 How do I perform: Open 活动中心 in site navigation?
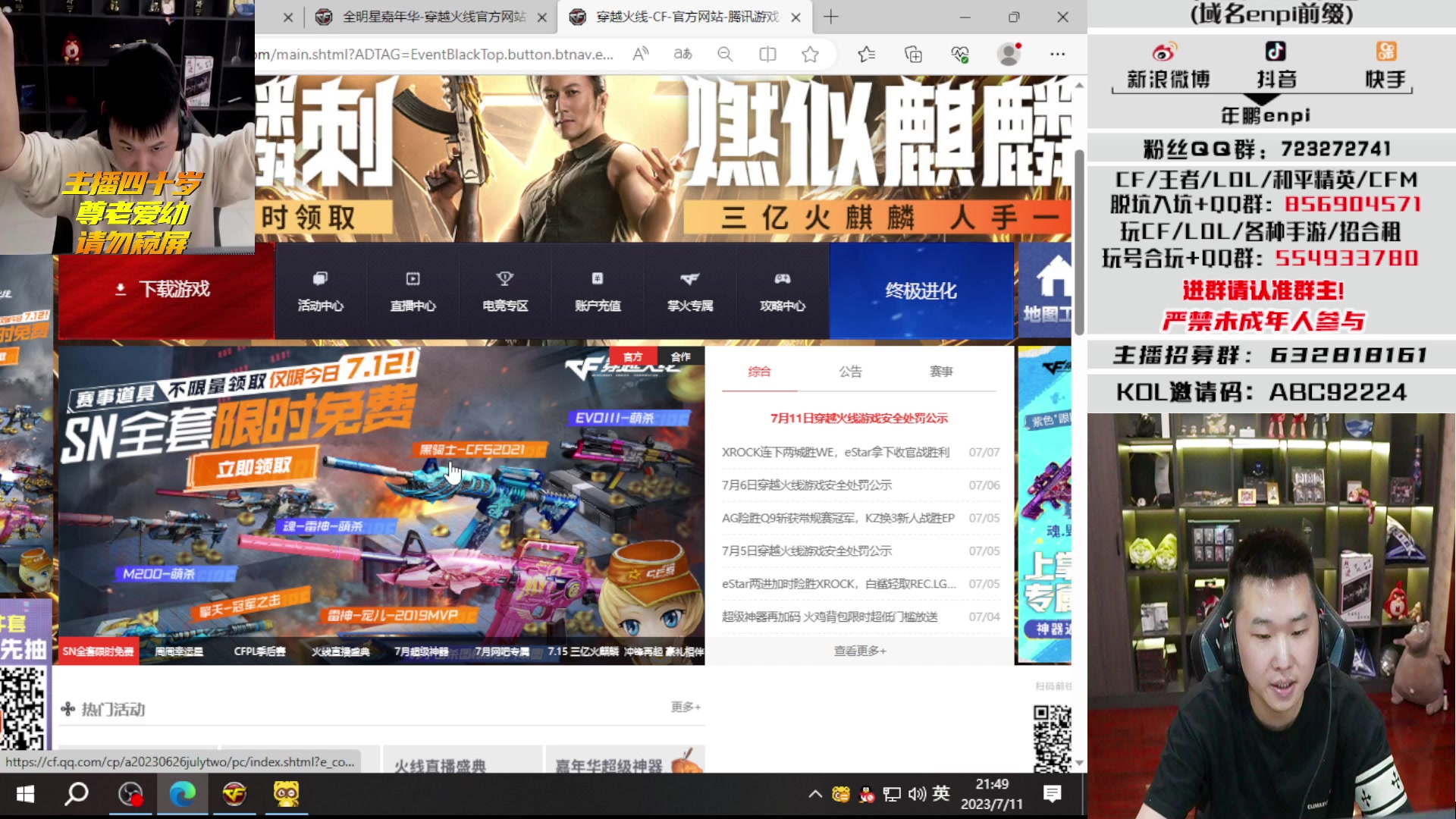pyautogui.click(x=320, y=291)
